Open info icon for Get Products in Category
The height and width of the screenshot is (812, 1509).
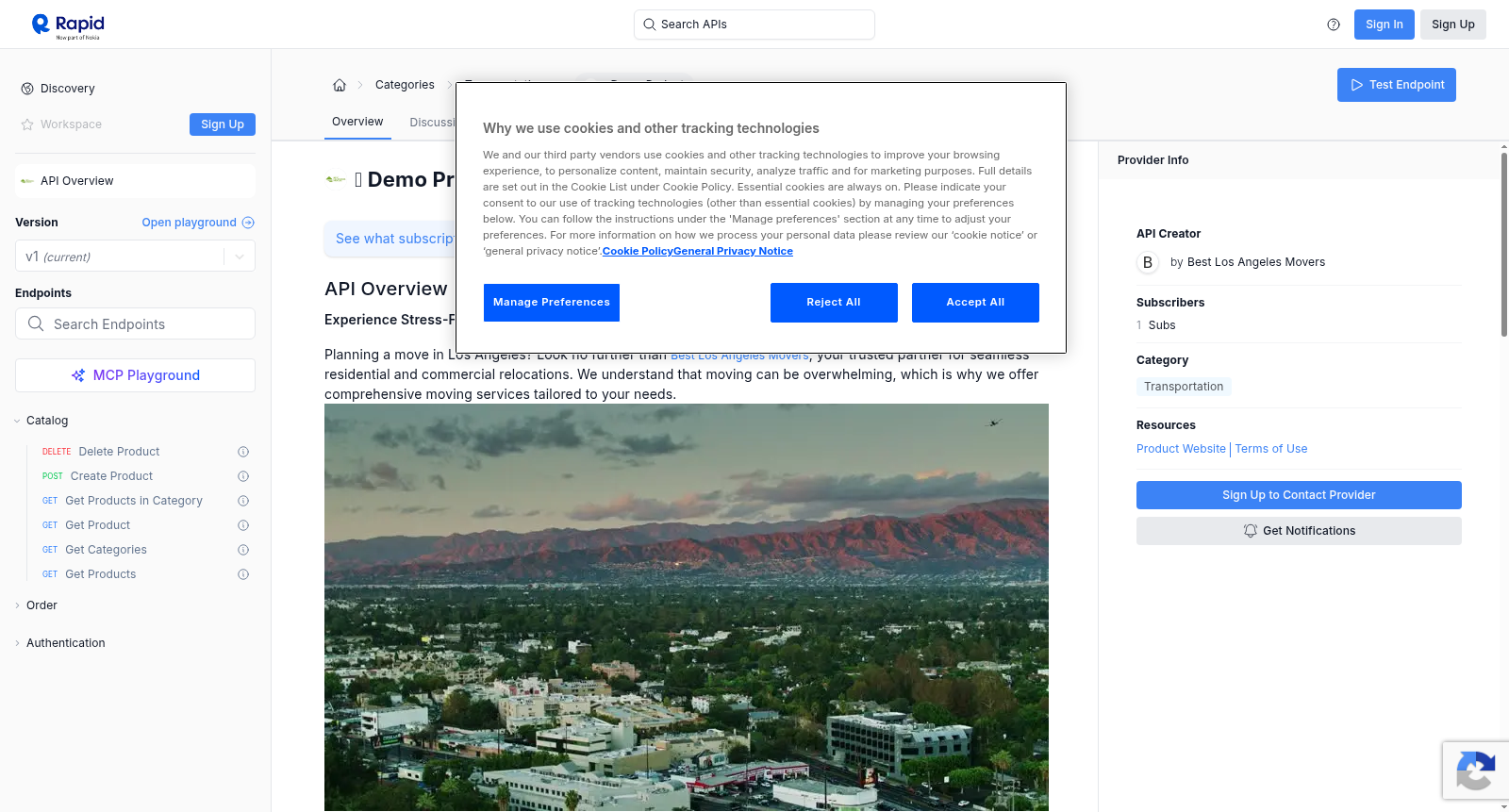coord(243,501)
